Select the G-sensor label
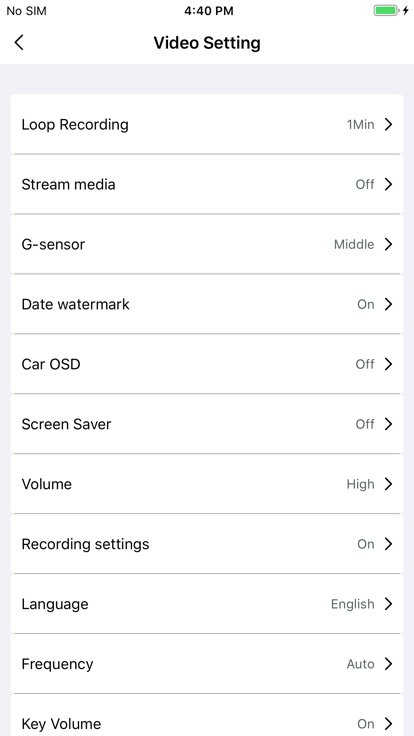This screenshot has height=736, width=414. (x=53, y=245)
